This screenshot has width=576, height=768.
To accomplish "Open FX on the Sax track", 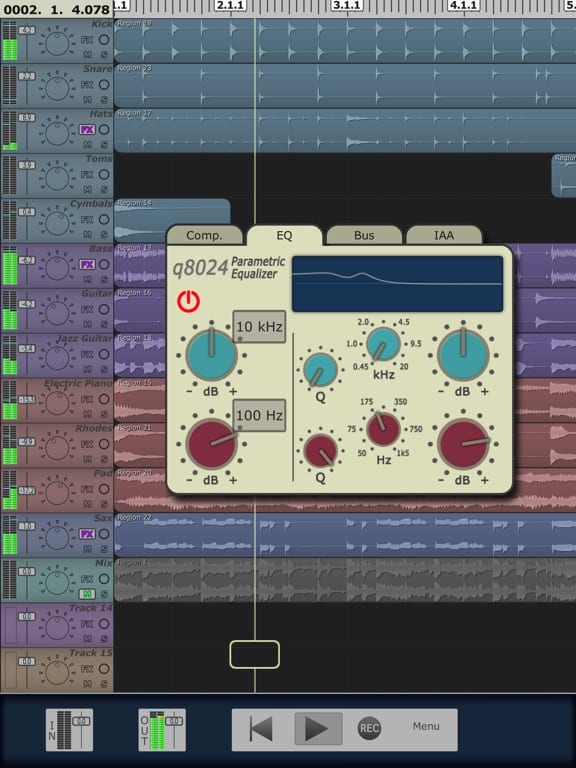I will 87,534.
